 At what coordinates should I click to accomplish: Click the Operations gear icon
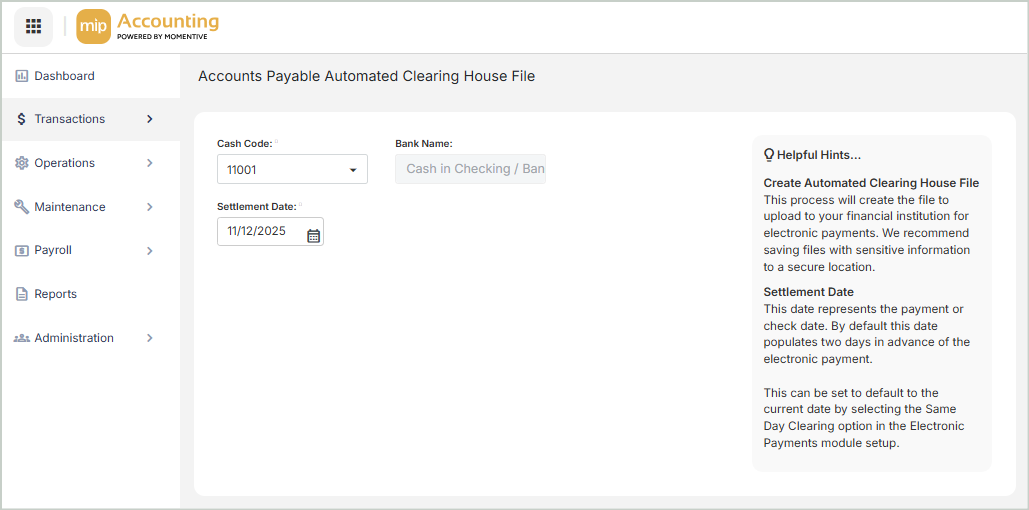coord(21,163)
